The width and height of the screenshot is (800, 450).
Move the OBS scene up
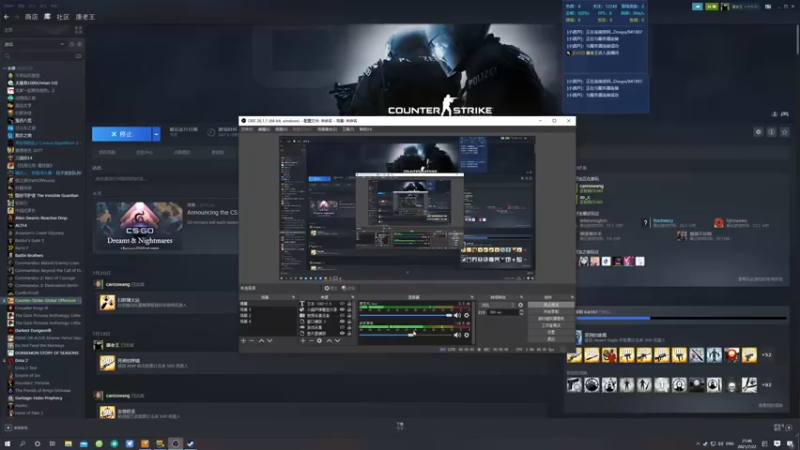261,341
